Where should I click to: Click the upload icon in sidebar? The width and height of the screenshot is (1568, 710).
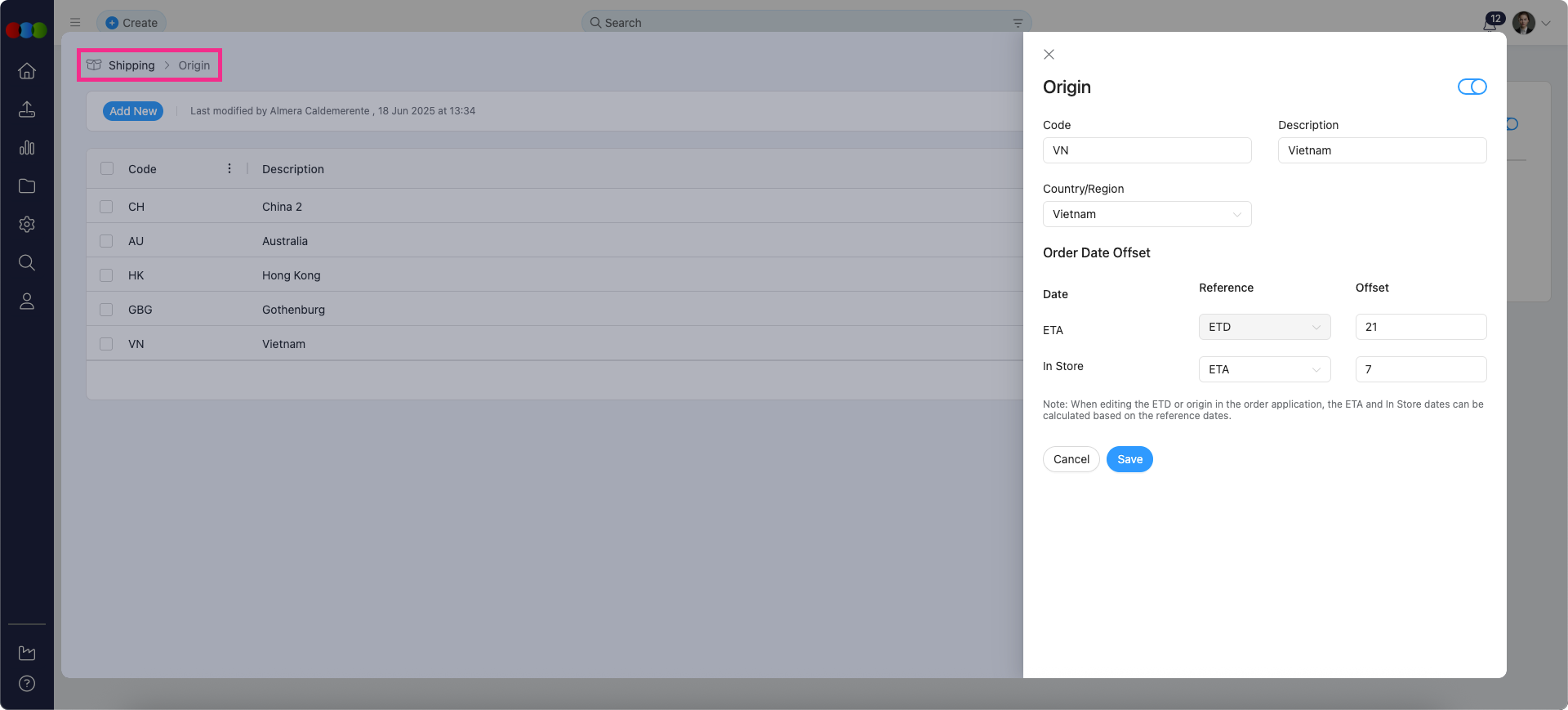27,109
